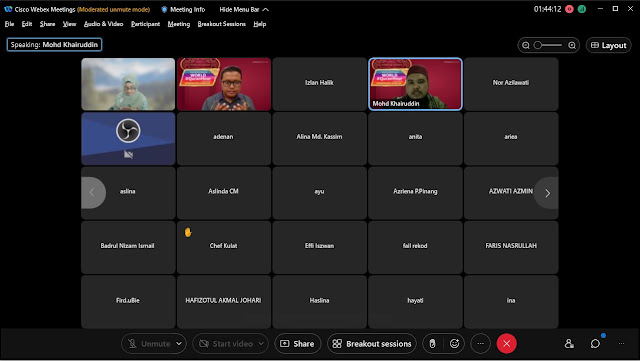The height and width of the screenshot is (361, 640).
Task: Open the Share menu
Action: 47,24
